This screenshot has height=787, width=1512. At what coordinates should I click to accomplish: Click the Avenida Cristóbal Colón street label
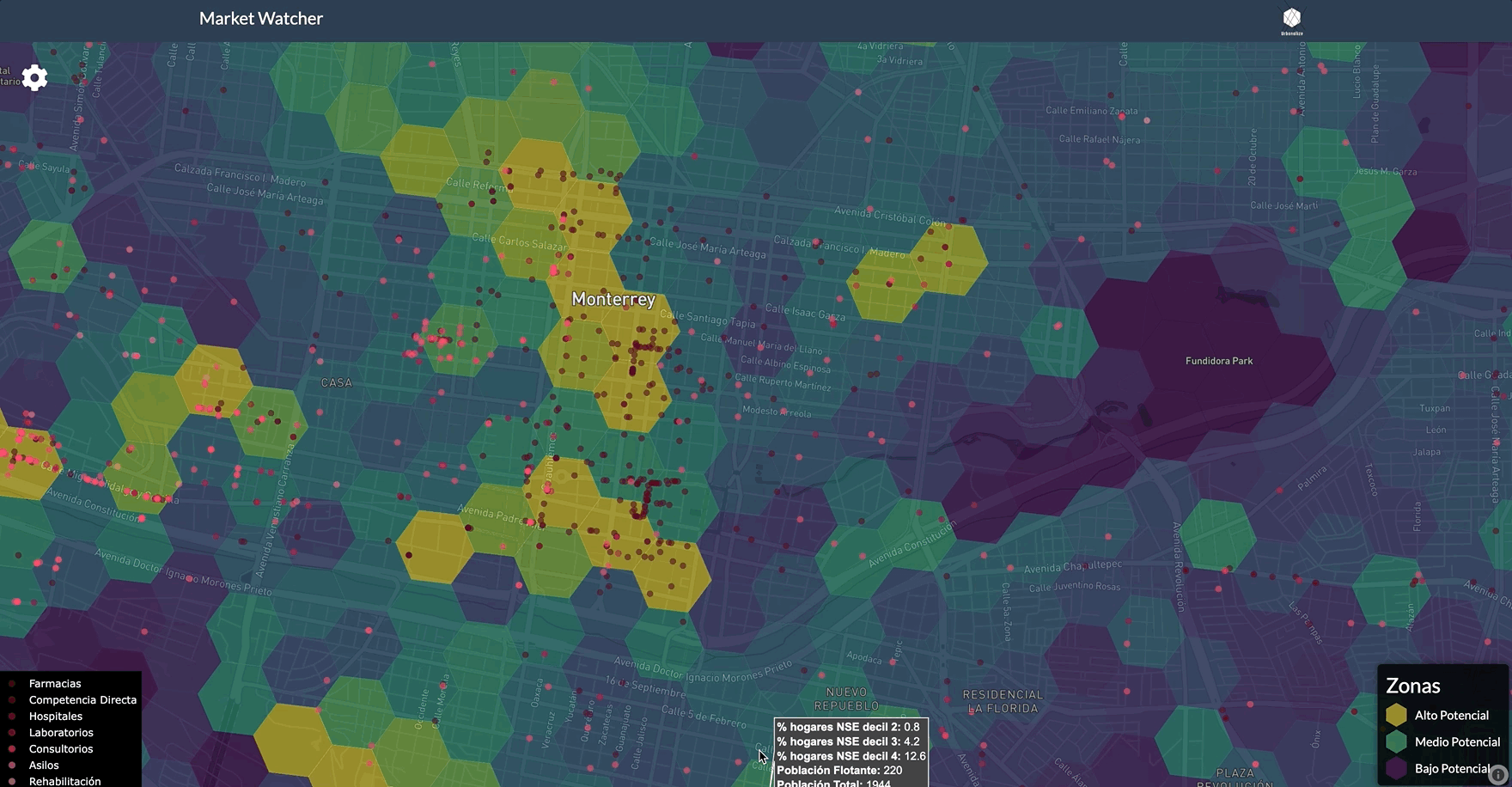tap(890, 216)
